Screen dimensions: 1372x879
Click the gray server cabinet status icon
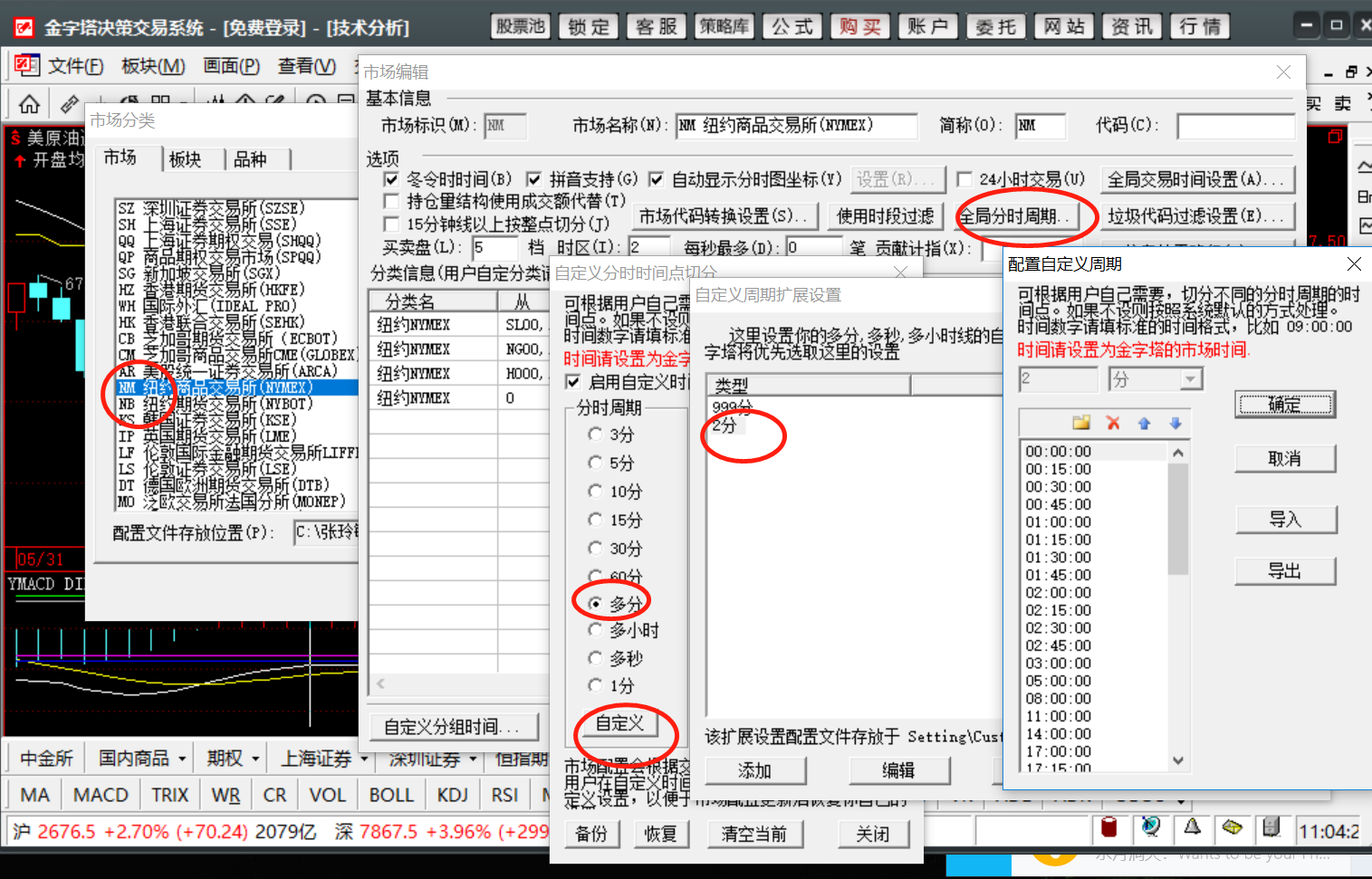(1271, 826)
